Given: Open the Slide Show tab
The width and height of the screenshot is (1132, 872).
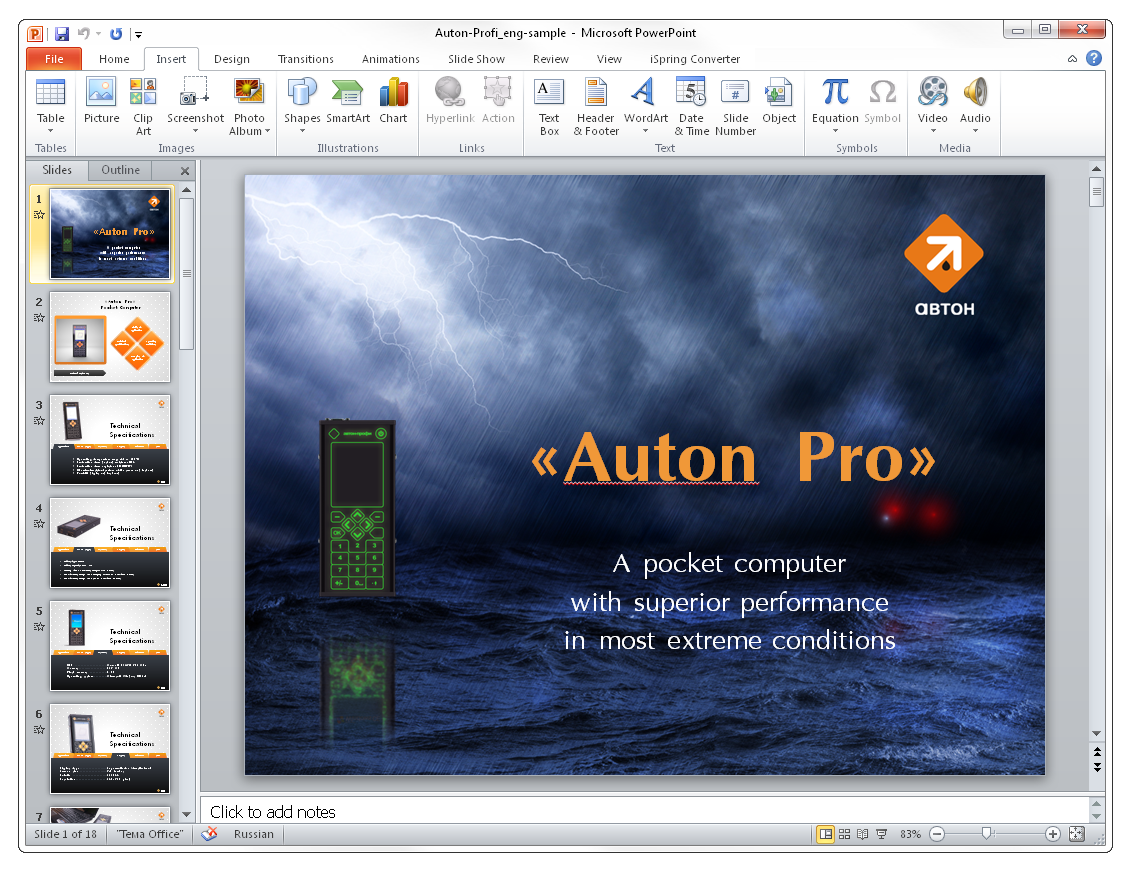Looking at the screenshot, I should pos(476,59).
